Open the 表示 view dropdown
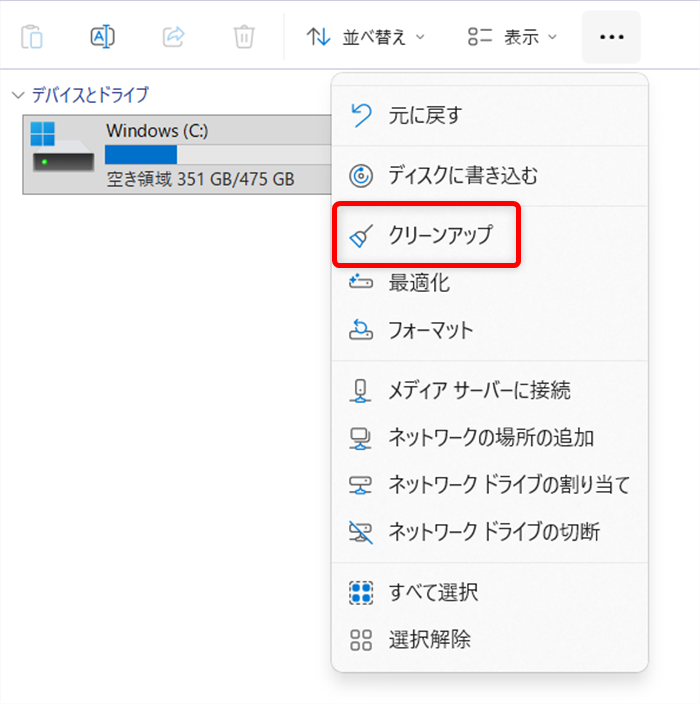700x704 pixels. (512, 37)
